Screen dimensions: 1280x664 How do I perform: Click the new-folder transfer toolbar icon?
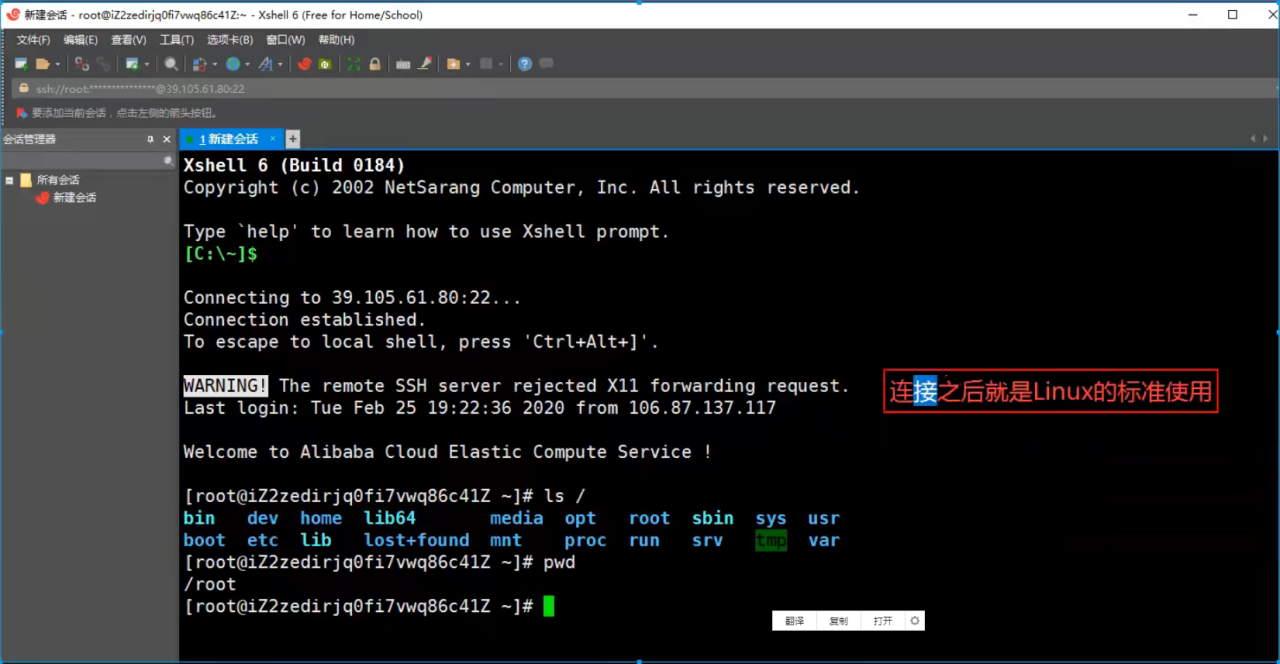pos(453,64)
